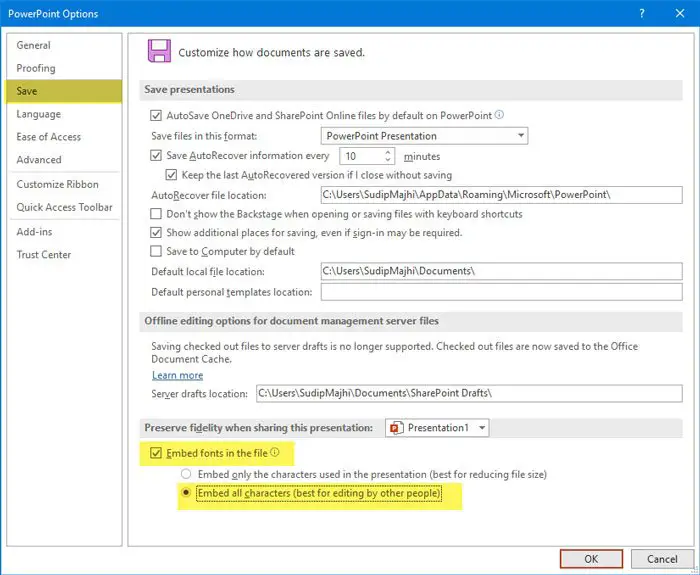Click the Cancel button
The width and height of the screenshot is (700, 575).
coord(662,559)
